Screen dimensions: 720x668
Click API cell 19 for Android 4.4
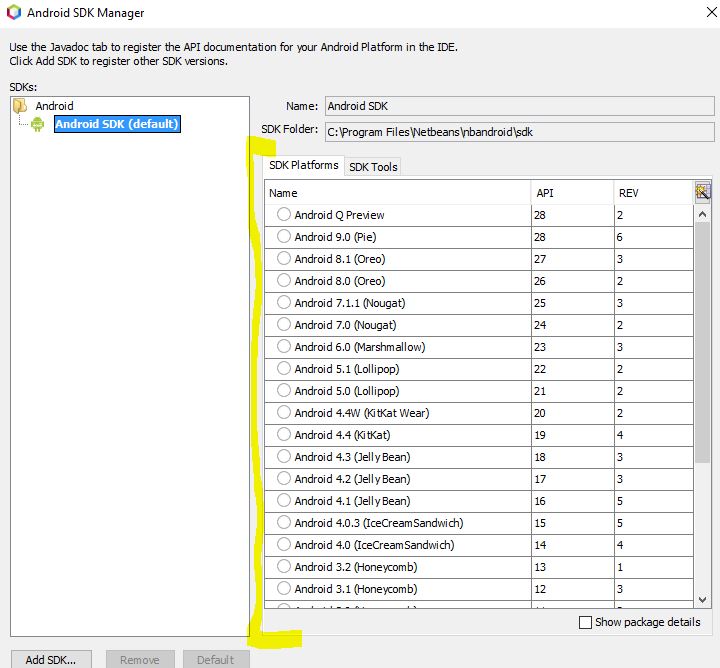pyautogui.click(x=573, y=435)
